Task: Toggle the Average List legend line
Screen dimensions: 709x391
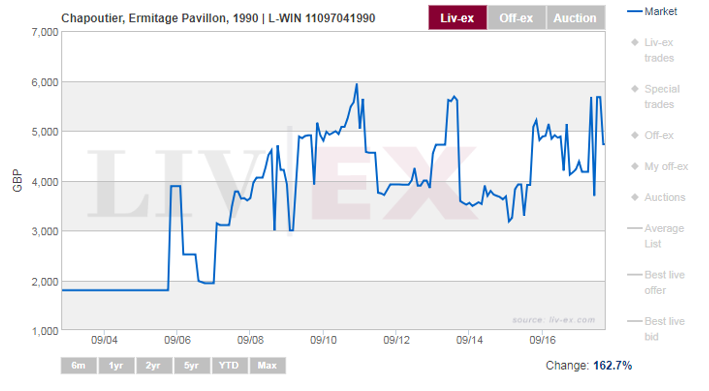Action: [x=656, y=236]
